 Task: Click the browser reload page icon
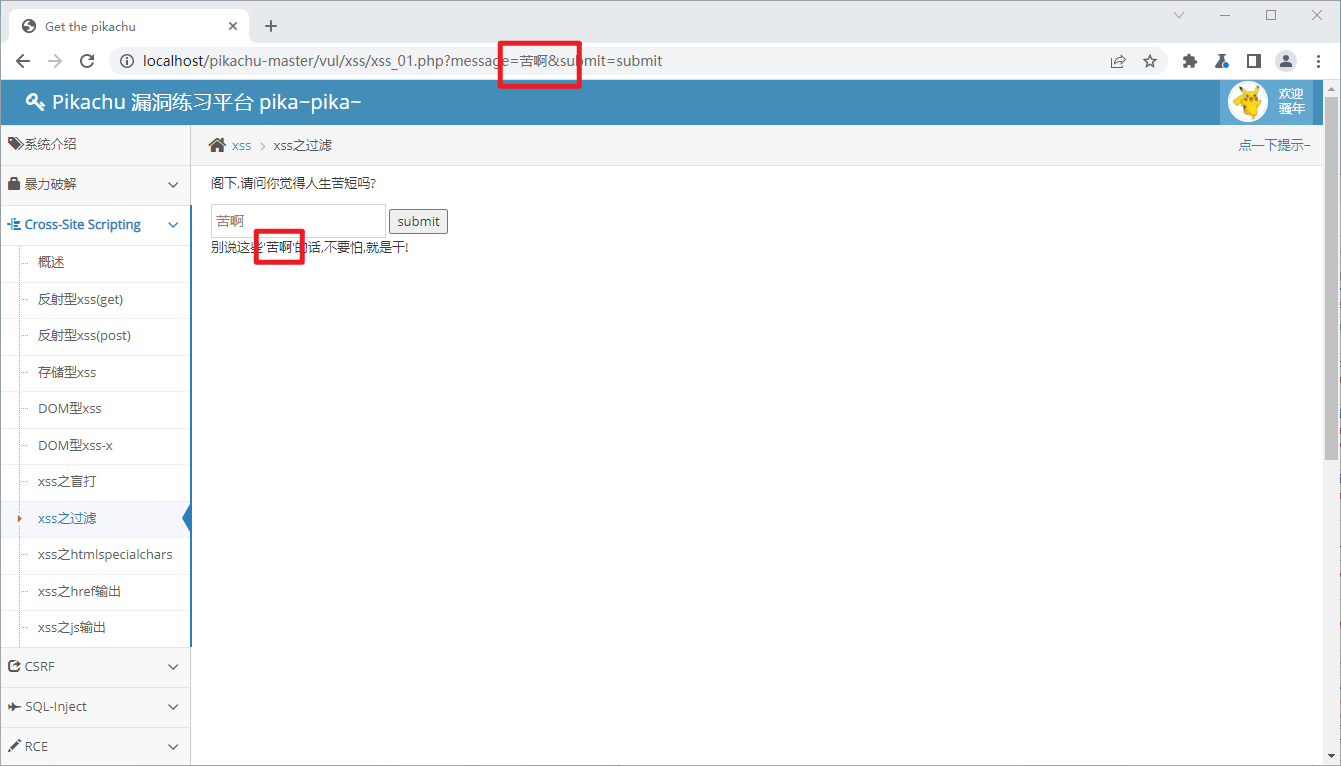87,61
